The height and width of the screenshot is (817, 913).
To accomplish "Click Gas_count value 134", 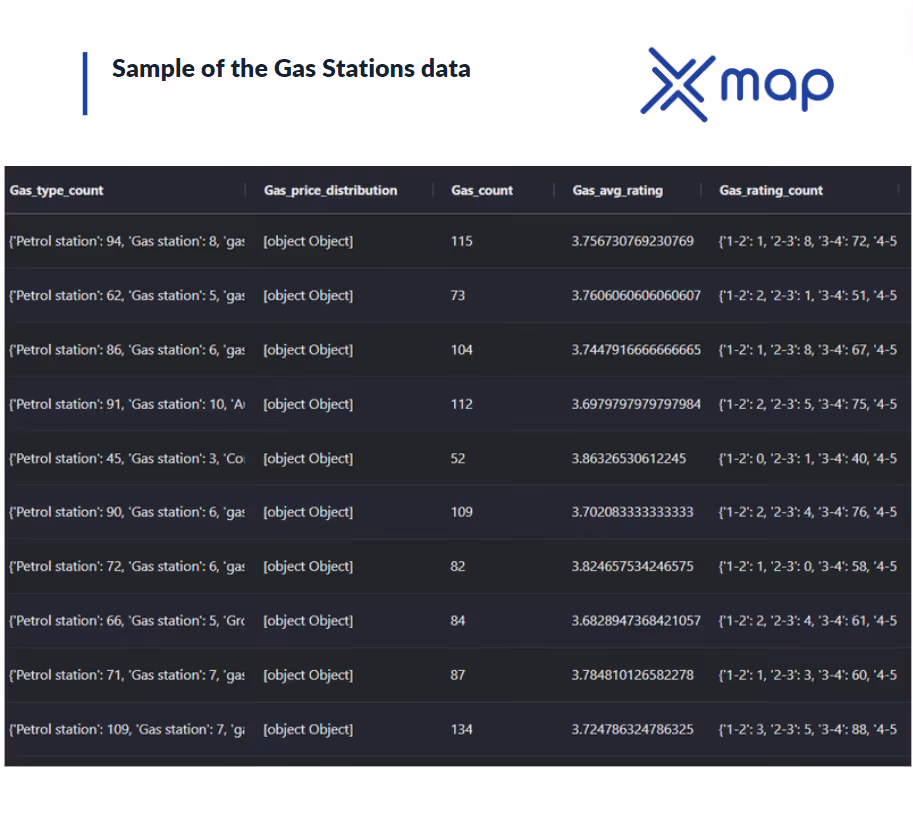I will (x=462, y=729).
